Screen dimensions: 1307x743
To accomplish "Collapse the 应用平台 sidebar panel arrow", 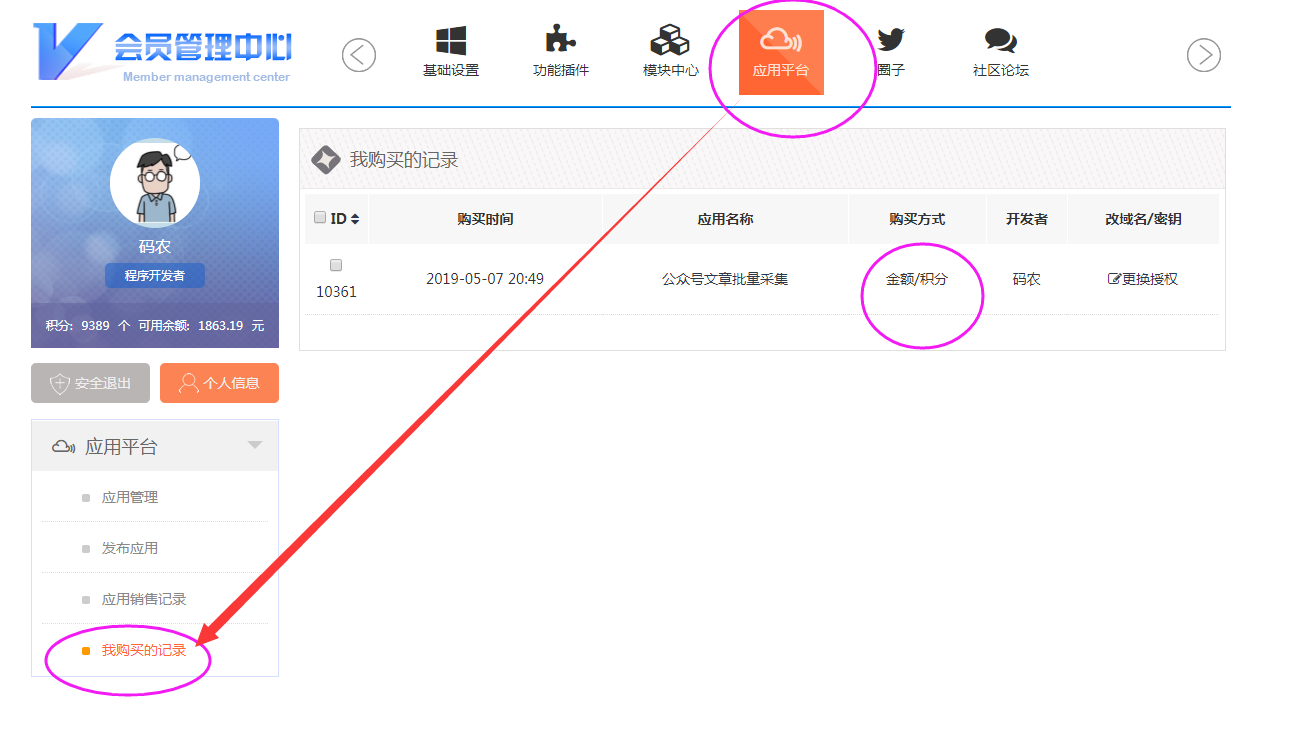I will pos(255,445).
